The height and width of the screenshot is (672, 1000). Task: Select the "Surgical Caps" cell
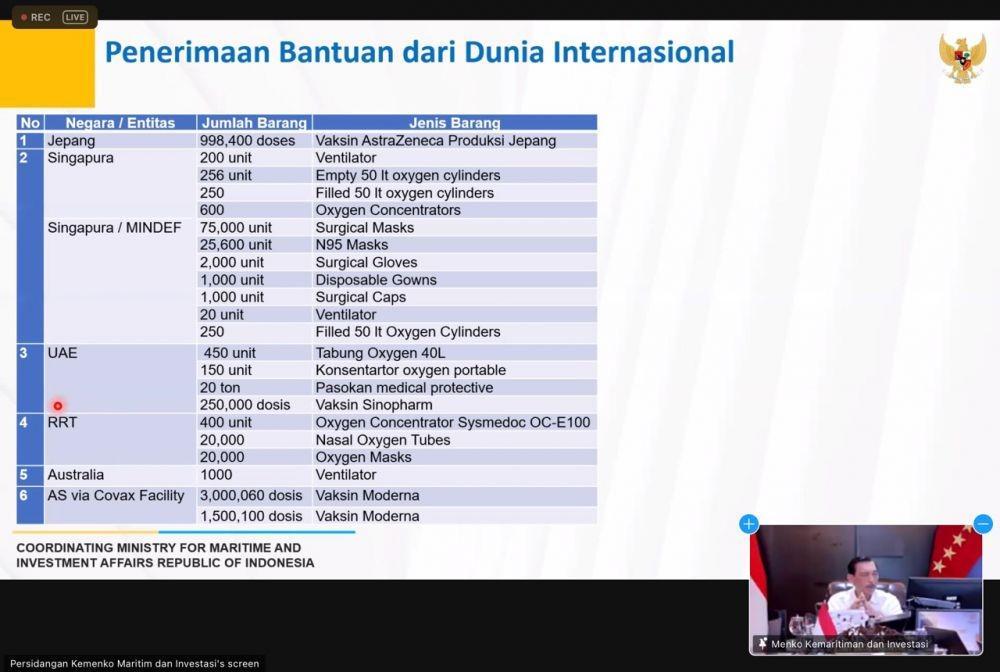455,297
